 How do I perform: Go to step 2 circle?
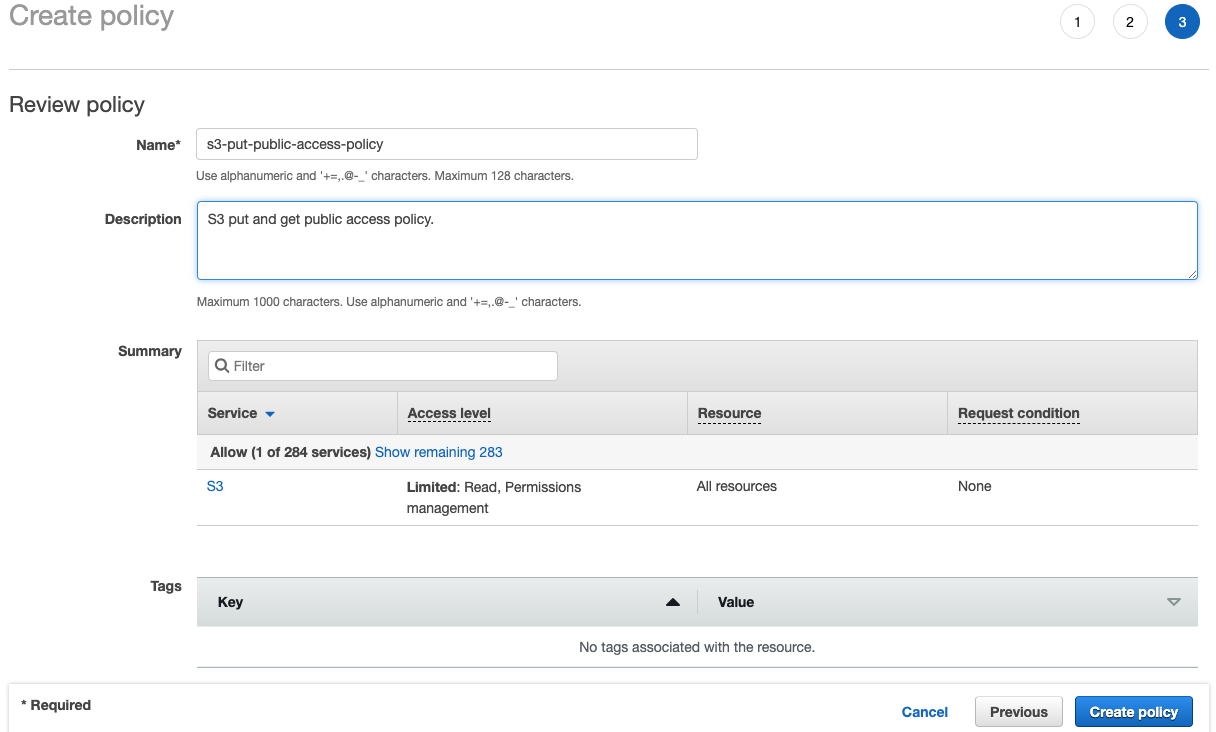1129,22
